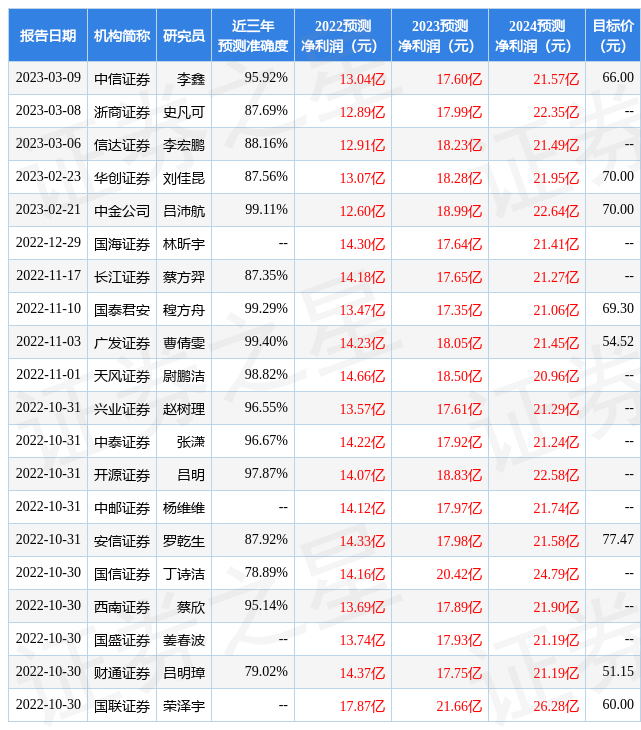The width and height of the screenshot is (641, 730).
Task: Click analyst name 李鑫
Action: pos(191,79)
